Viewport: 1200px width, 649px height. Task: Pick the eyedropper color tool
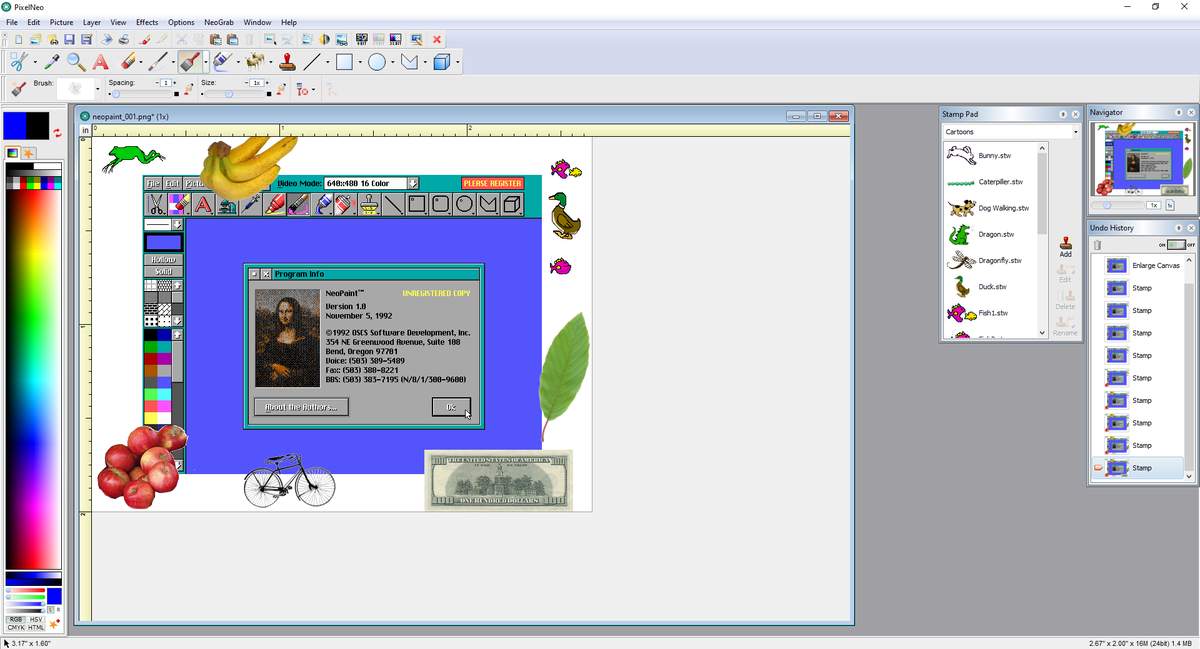(x=51, y=62)
